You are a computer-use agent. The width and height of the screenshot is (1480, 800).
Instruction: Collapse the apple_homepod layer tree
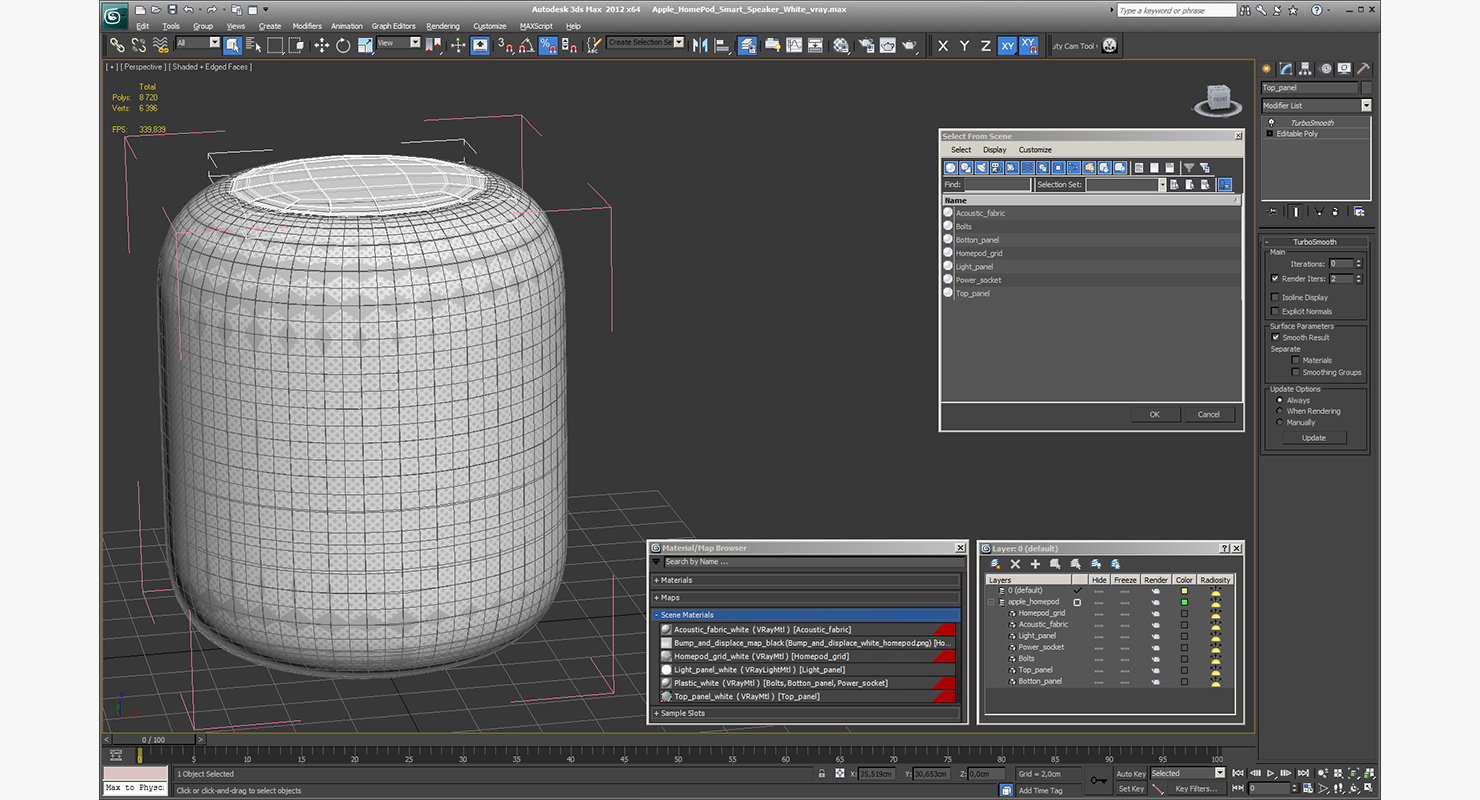992,602
